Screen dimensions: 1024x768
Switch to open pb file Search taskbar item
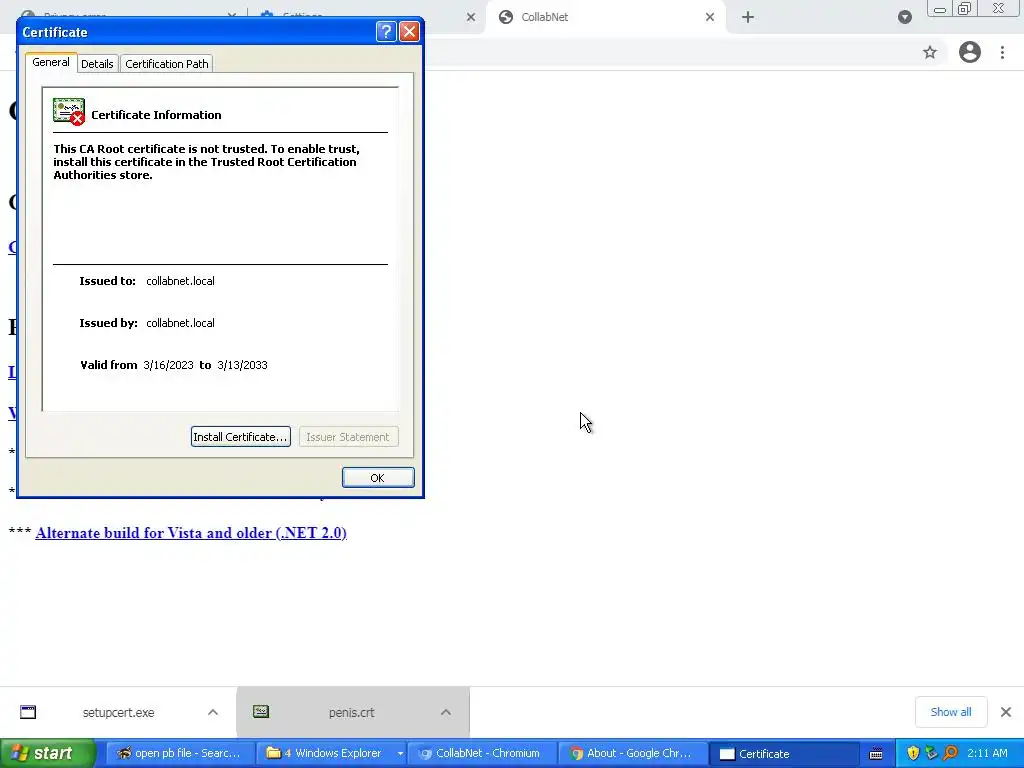pos(179,753)
